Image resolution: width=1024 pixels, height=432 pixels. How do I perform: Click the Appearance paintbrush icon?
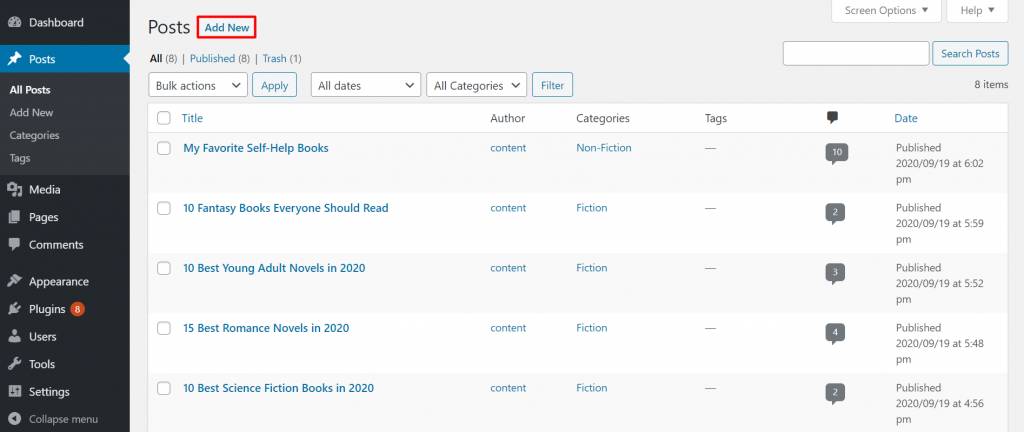(15, 282)
